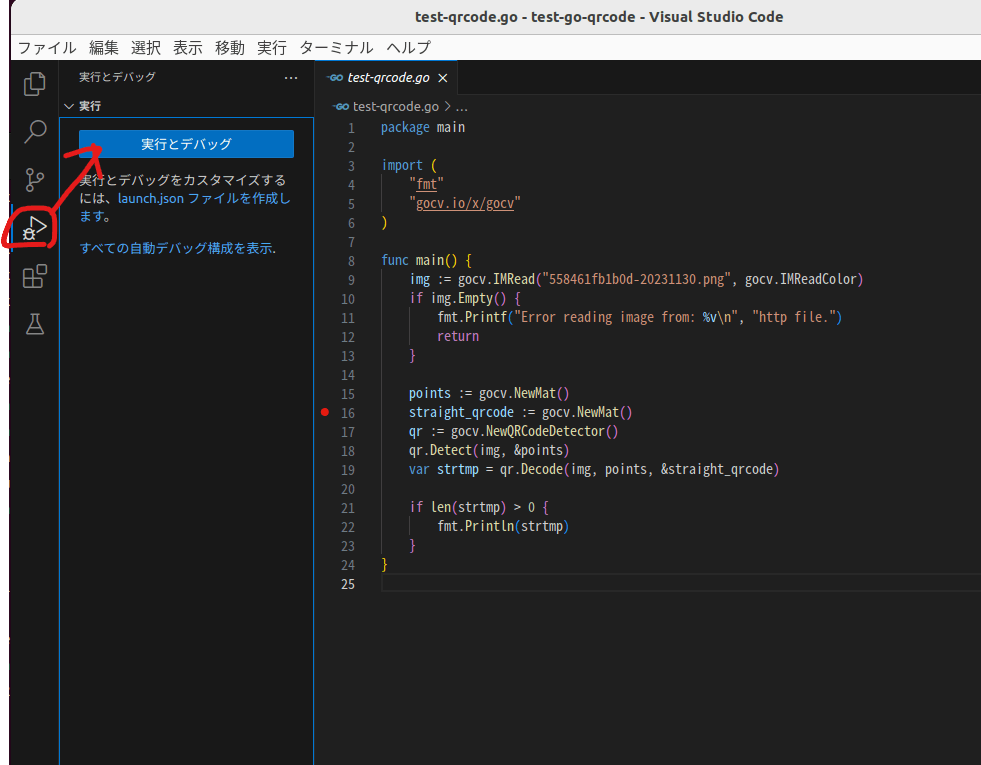Open the Source Control view icon
Viewport: 981px width, 765px height.
pyautogui.click(x=34, y=180)
